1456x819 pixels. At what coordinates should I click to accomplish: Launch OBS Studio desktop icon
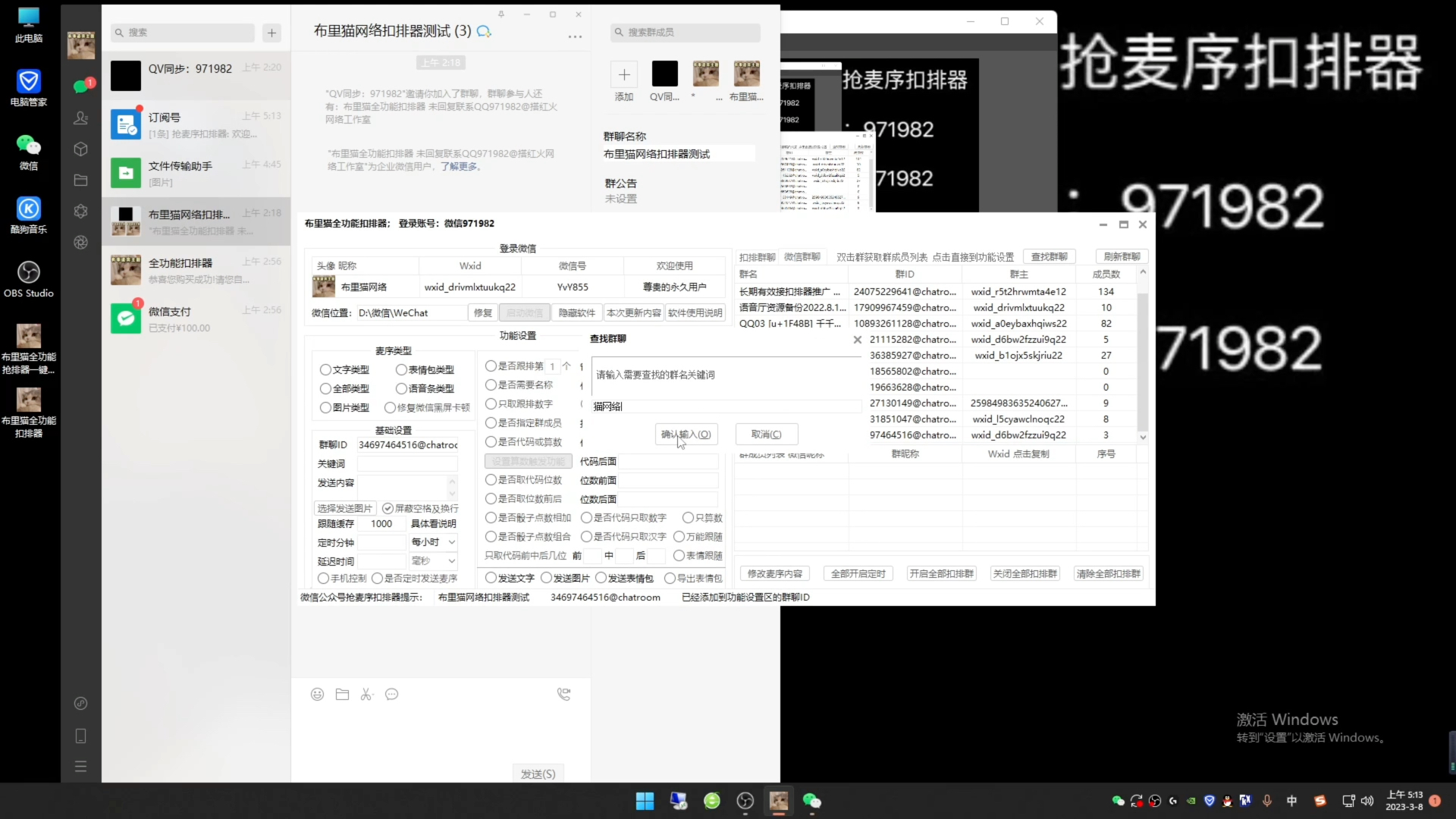29,279
